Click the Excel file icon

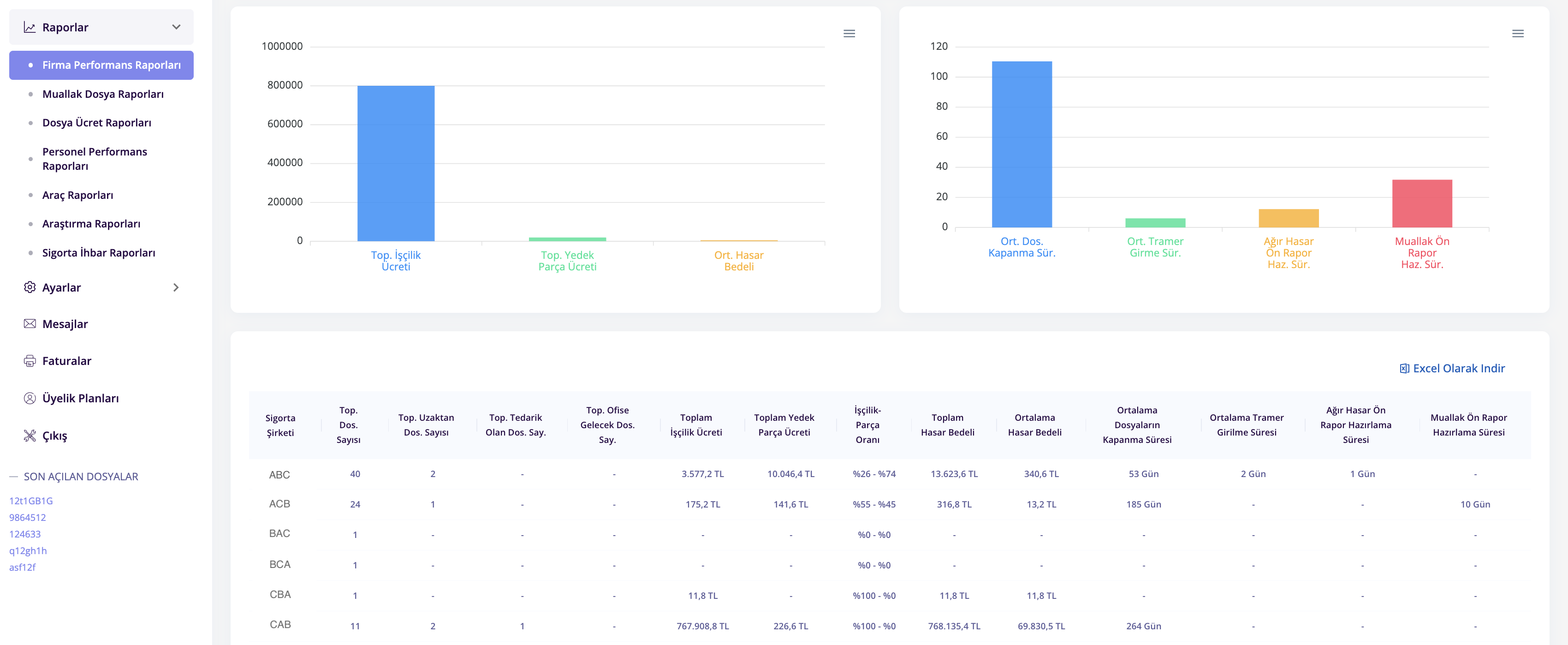click(x=1404, y=369)
